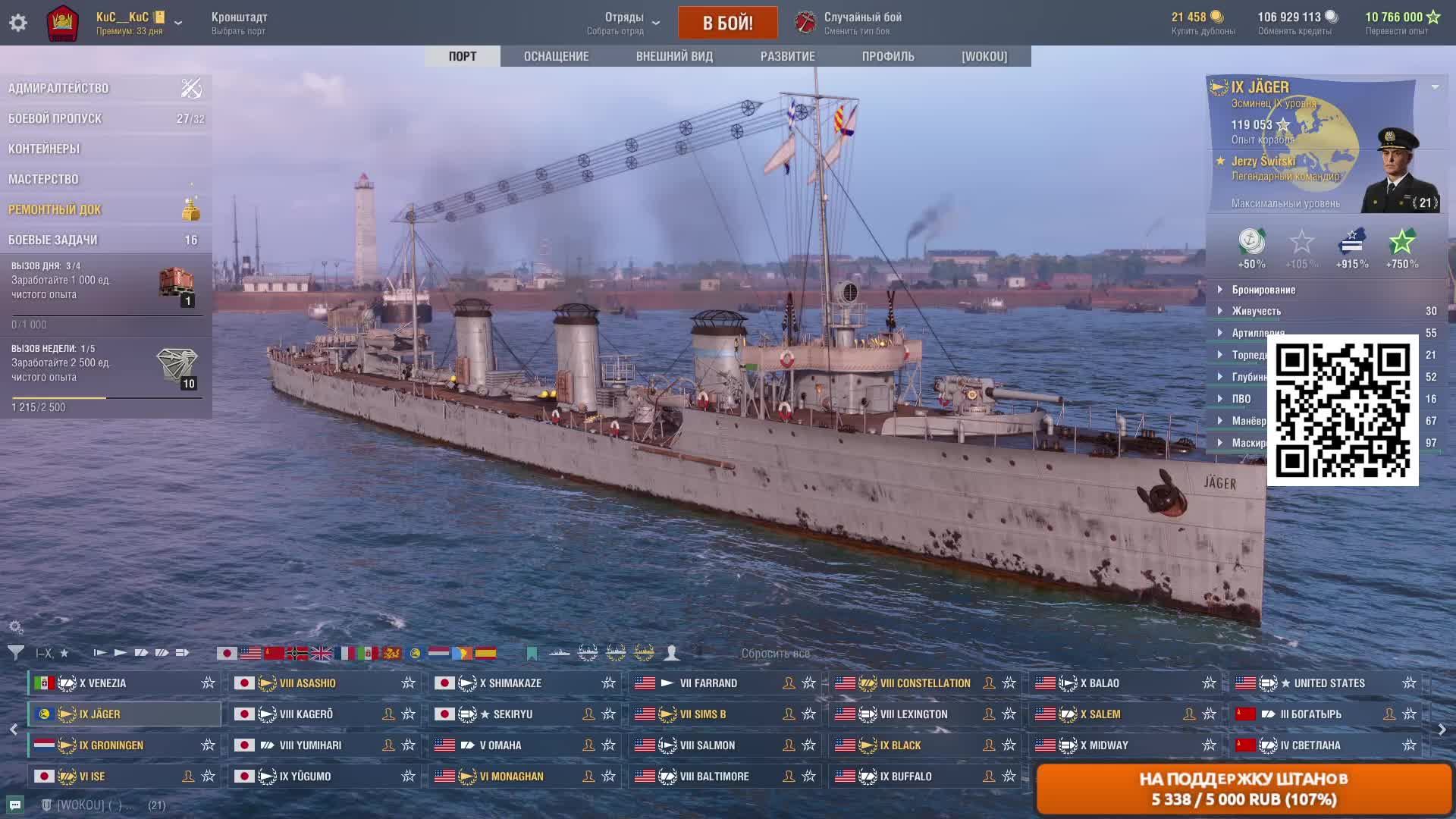Screen dimensions: 1456x819
Task: Toggle favorite star for X Venezia
Action: (x=208, y=683)
